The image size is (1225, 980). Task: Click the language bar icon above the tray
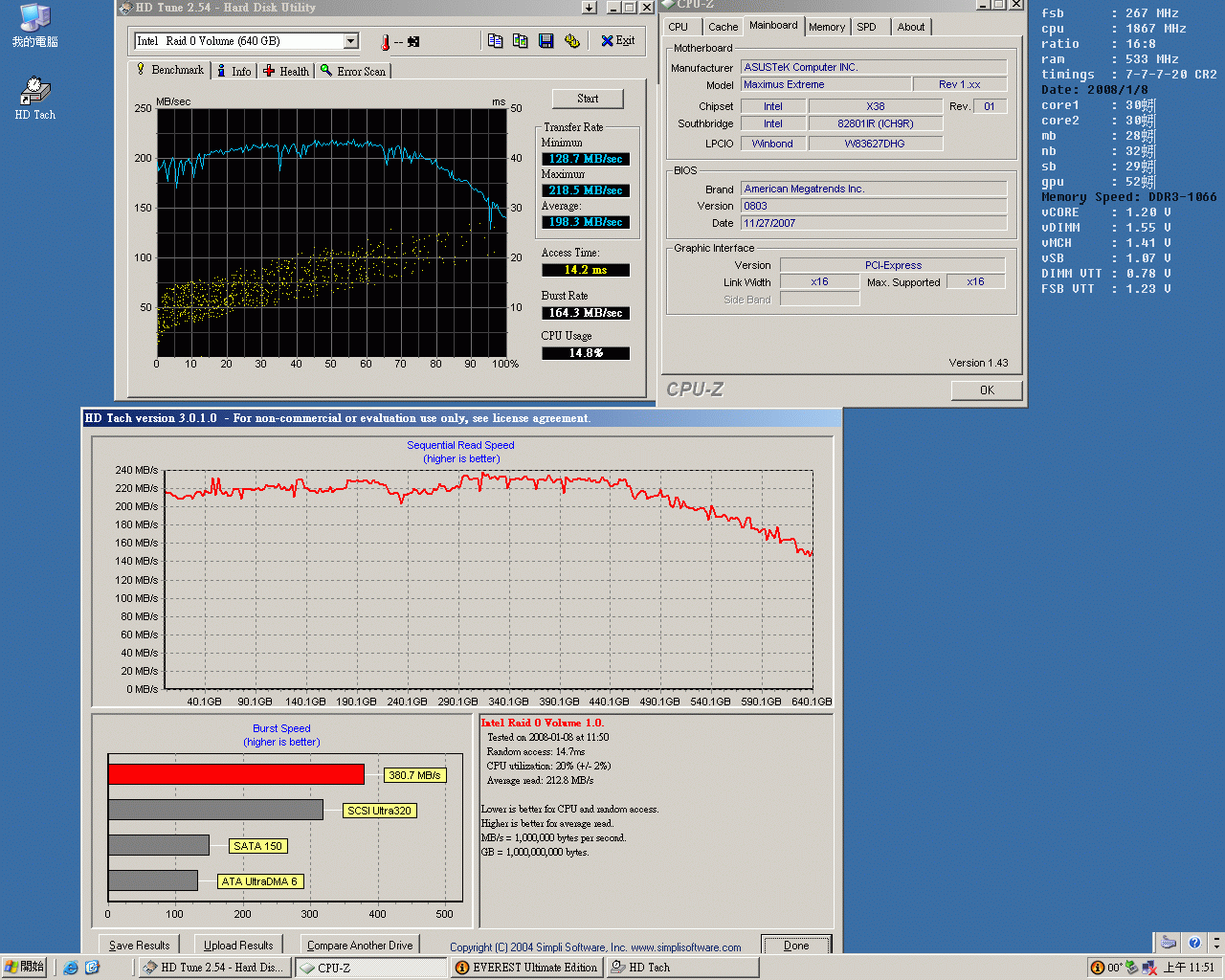click(x=1169, y=943)
